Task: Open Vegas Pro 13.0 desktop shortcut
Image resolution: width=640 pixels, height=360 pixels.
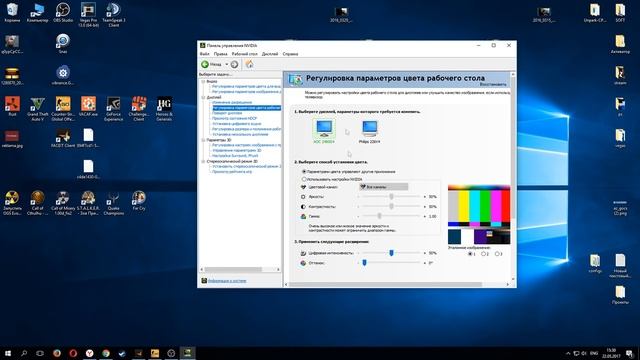Action: (x=88, y=14)
